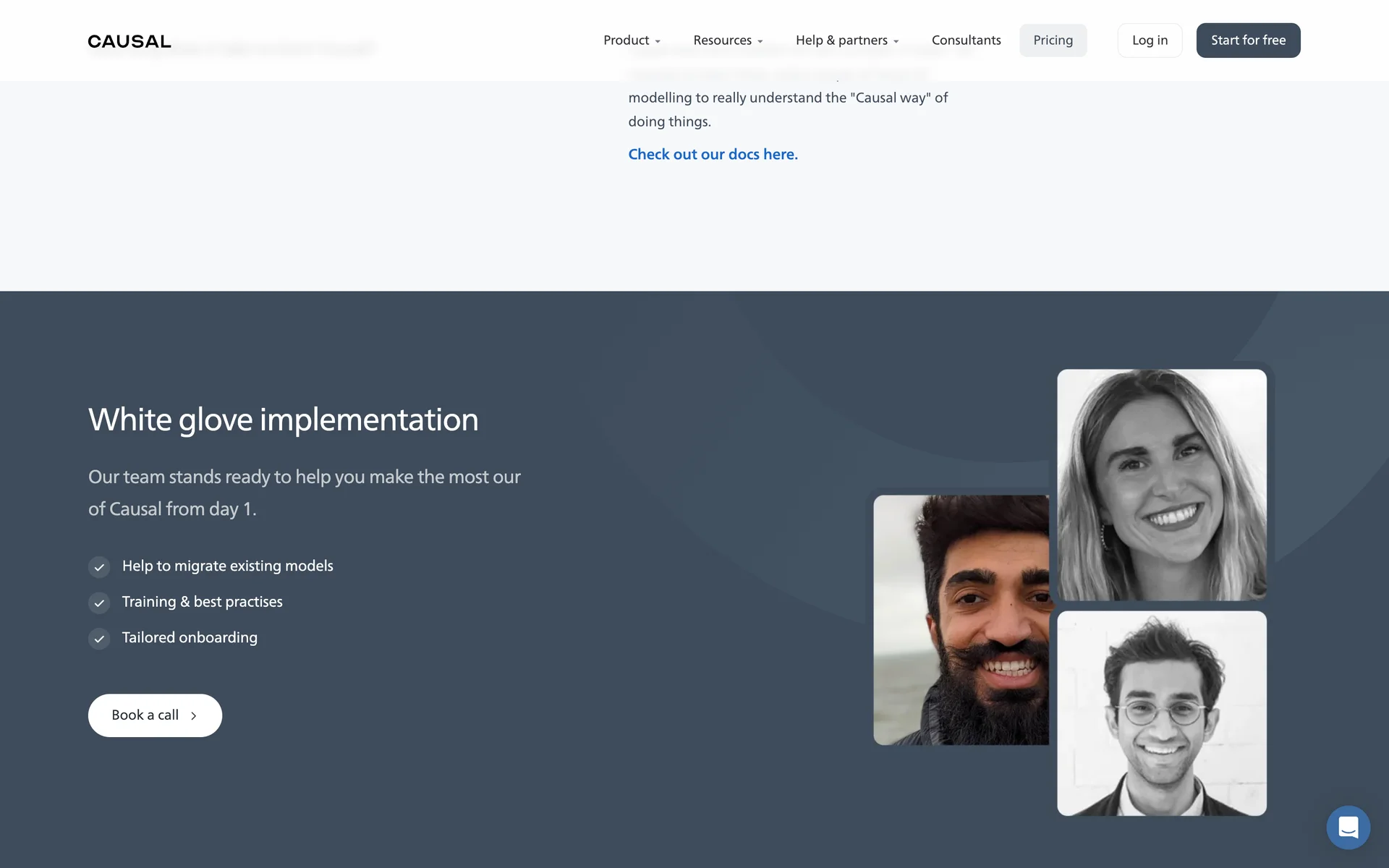Image resolution: width=1389 pixels, height=868 pixels.
Task: Expand the Resources dropdown menu
Action: 728,41
